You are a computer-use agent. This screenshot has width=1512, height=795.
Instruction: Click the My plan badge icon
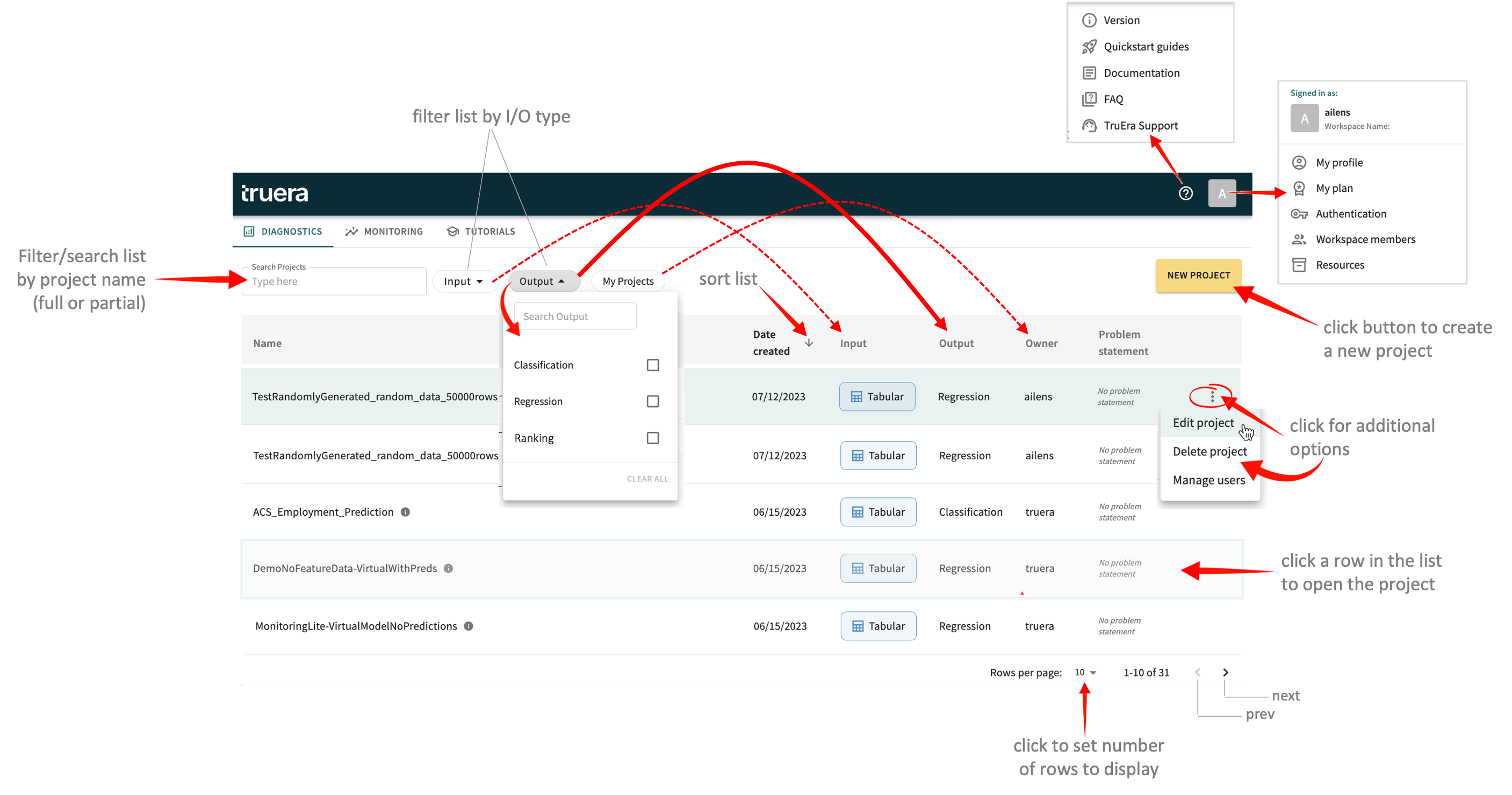click(x=1300, y=189)
